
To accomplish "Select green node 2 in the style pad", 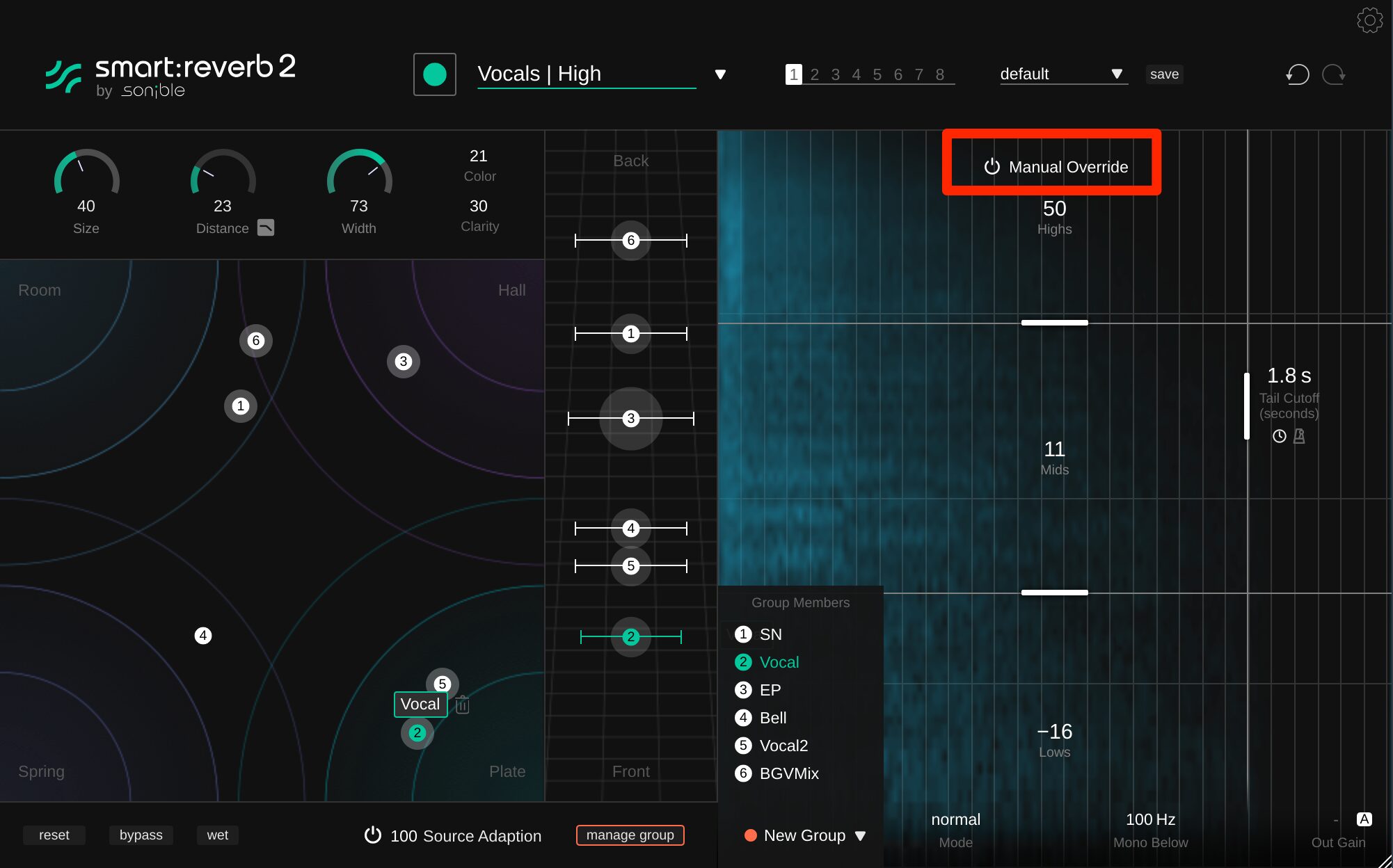I will coord(417,733).
